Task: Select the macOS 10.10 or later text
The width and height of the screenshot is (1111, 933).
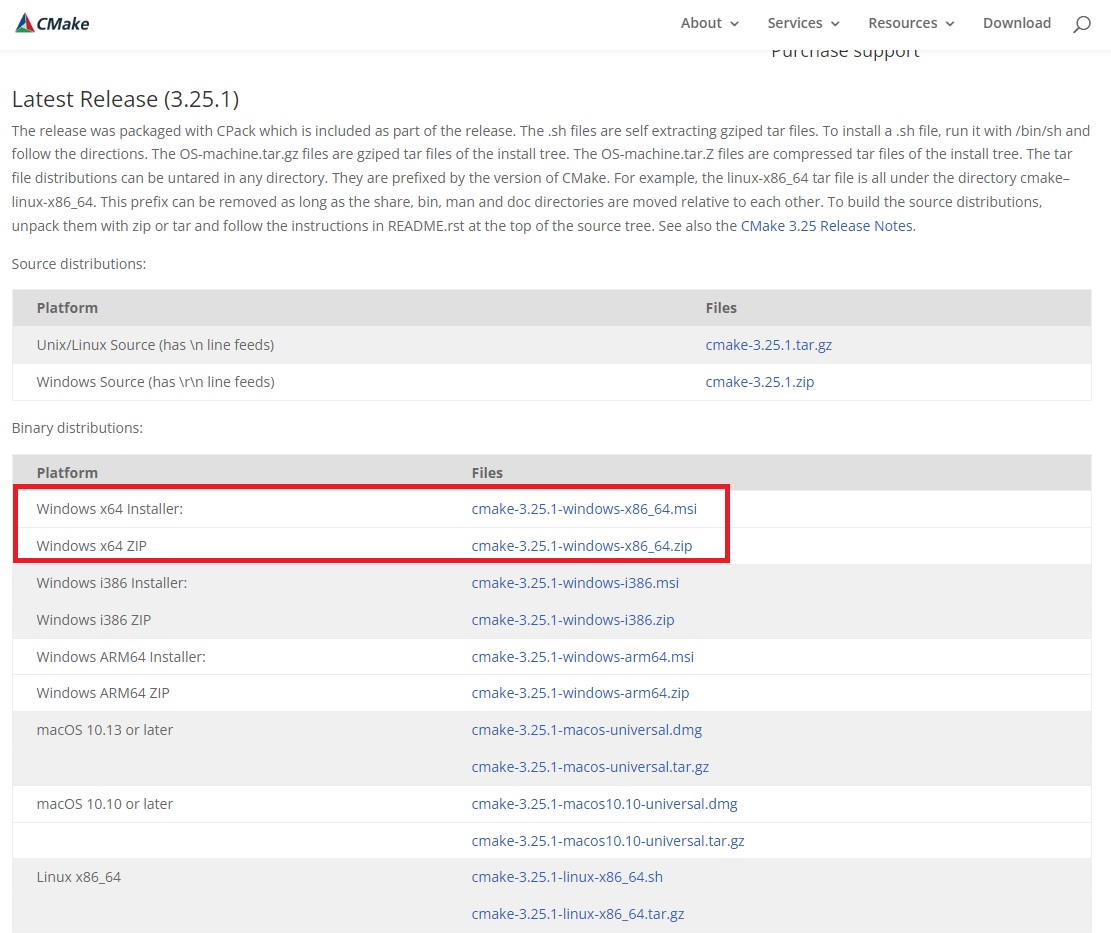Action: (x=105, y=804)
